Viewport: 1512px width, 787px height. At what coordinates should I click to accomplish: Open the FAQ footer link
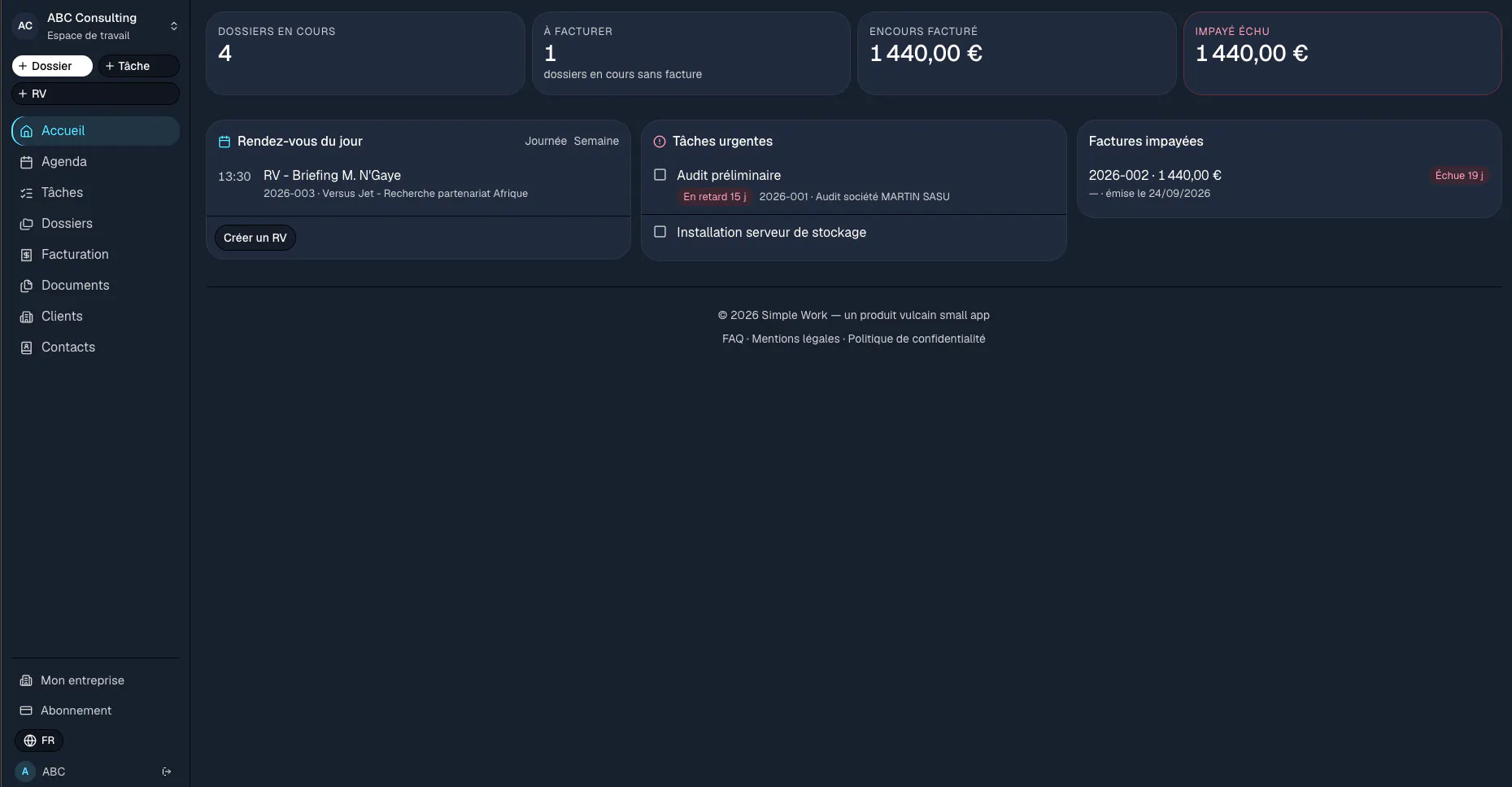[x=733, y=339]
